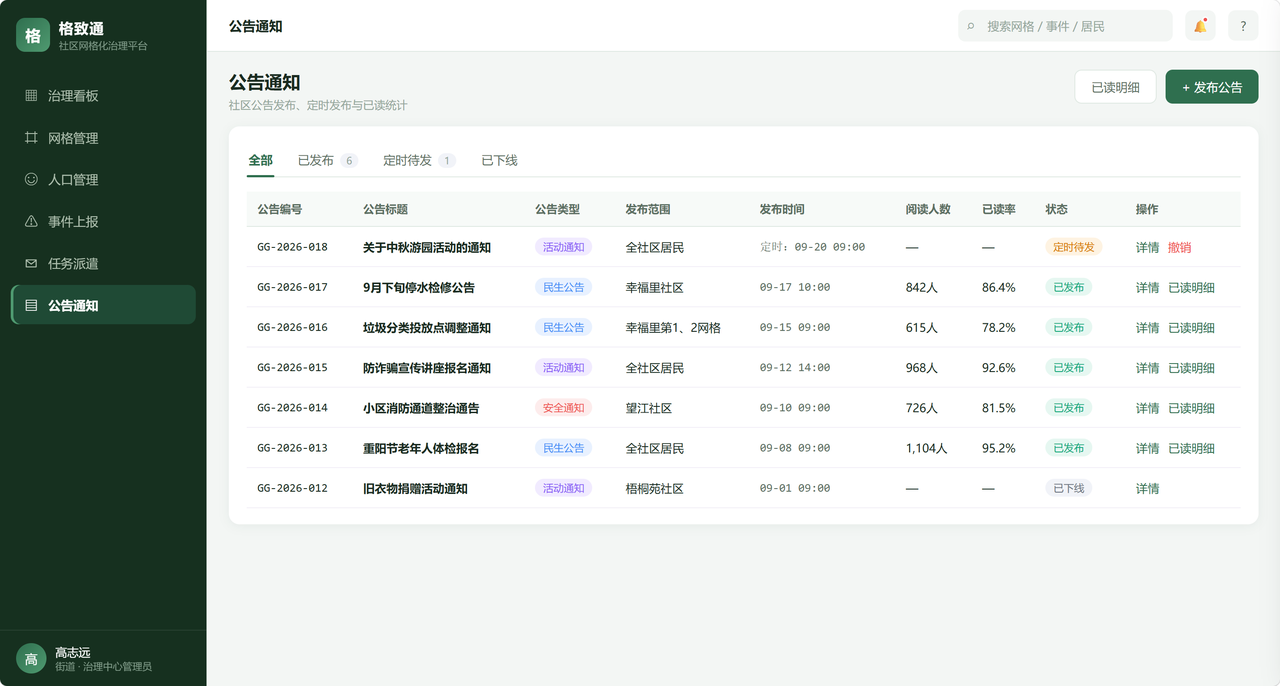Click the 梧桐苑社区 scope cell
Screen dimensions: 1280x686
pyautogui.click(x=655, y=489)
